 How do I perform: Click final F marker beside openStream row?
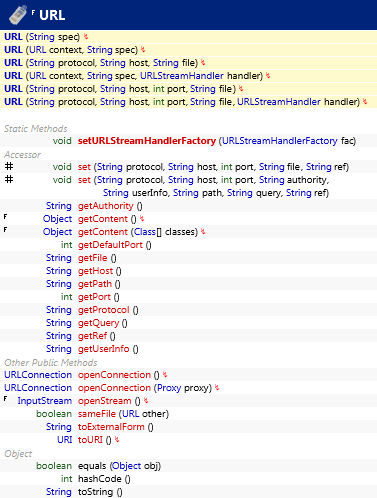(x=5, y=398)
